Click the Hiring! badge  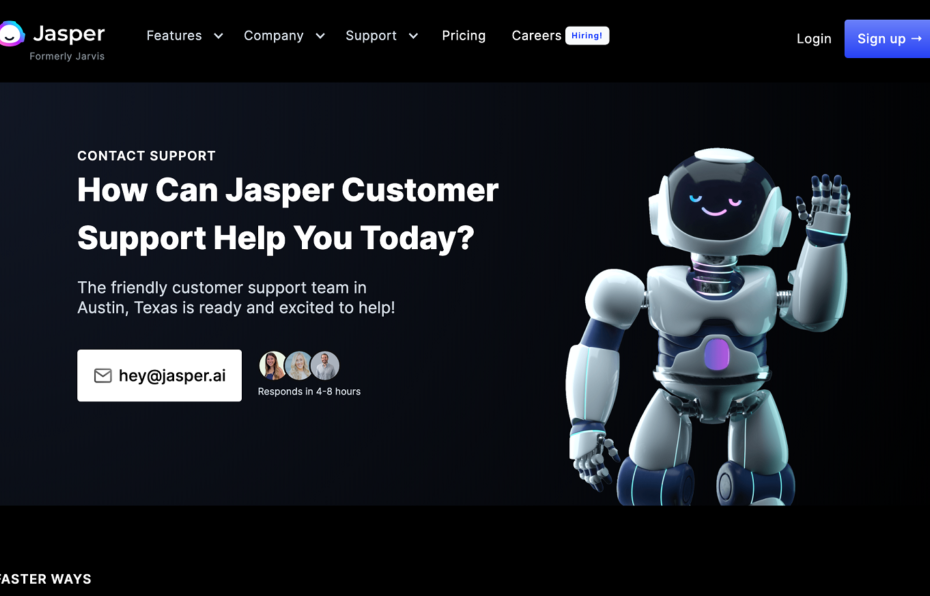(x=587, y=36)
